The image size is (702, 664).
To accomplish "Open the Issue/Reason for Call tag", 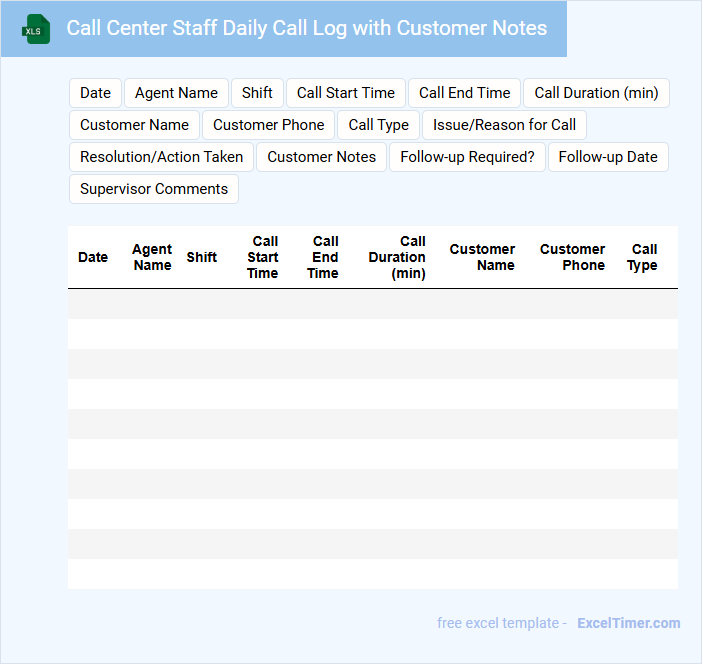I will [x=504, y=125].
